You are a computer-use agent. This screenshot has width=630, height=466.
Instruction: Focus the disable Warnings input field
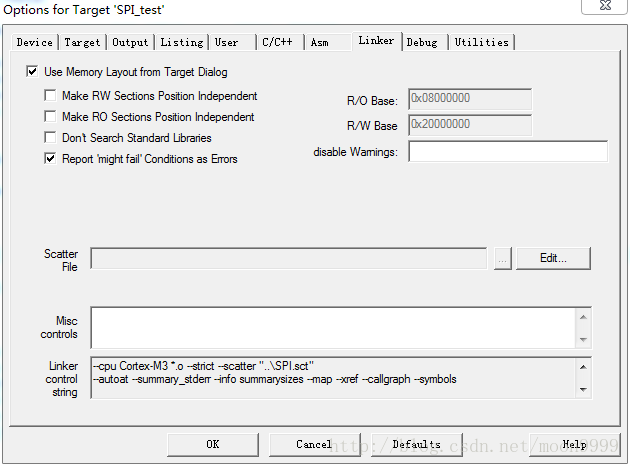click(508, 151)
